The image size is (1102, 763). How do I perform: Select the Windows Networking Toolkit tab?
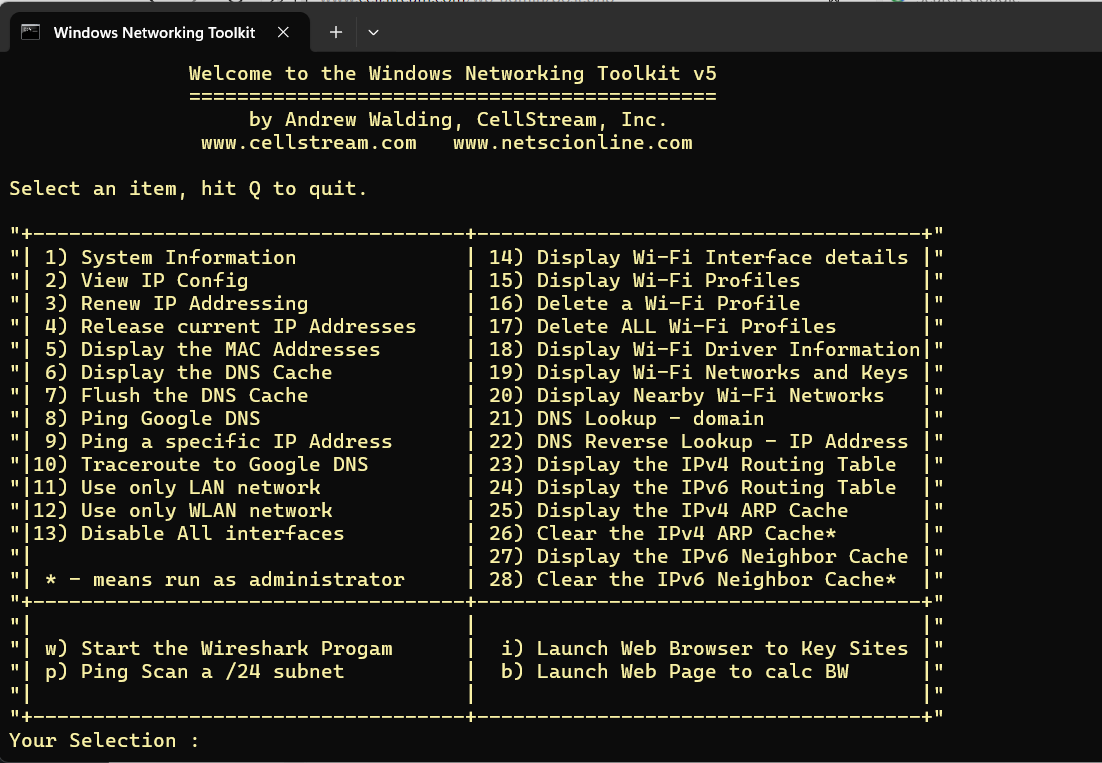[x=155, y=32]
